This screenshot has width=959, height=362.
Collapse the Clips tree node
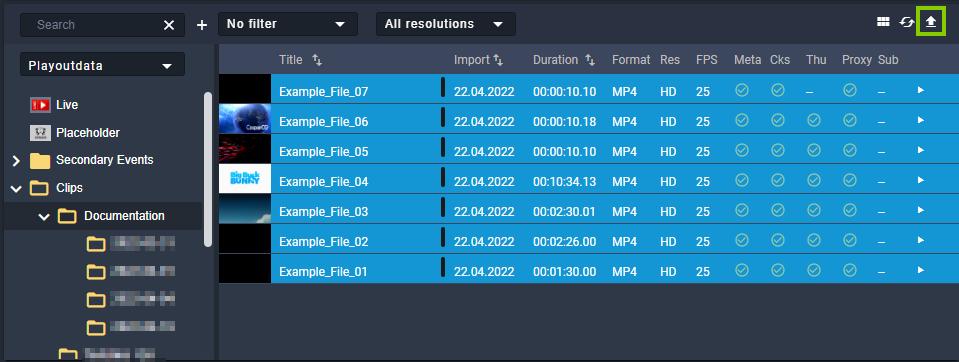(x=16, y=189)
